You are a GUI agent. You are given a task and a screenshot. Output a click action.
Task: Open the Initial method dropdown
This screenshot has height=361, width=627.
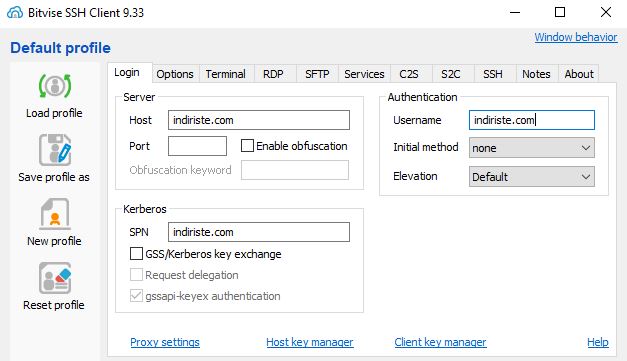531,148
